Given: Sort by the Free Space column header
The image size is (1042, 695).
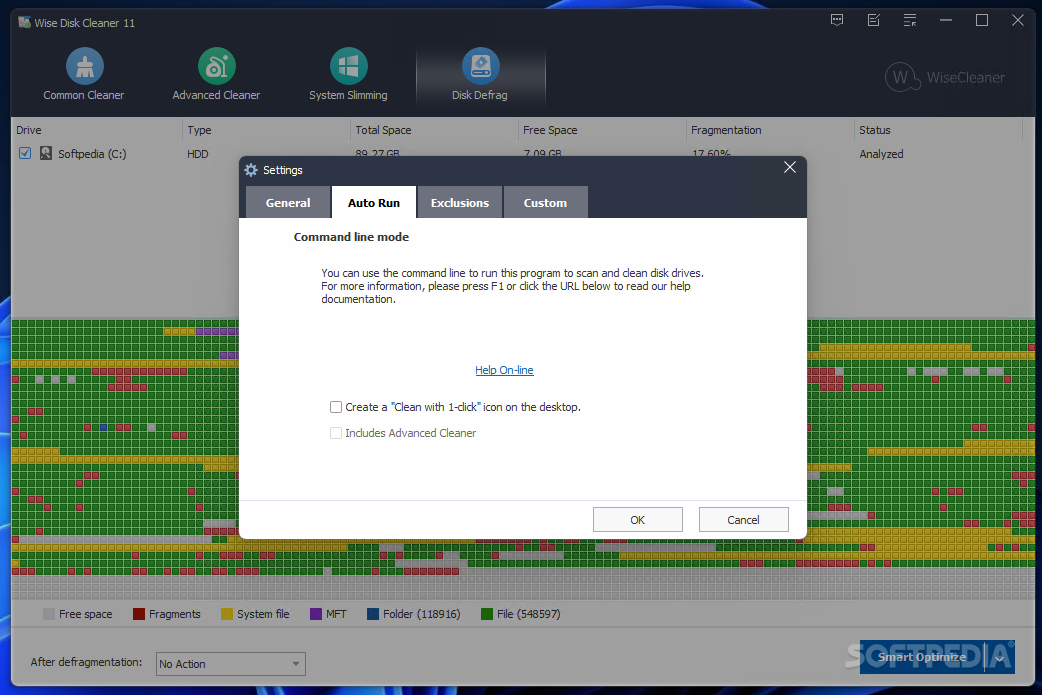Looking at the screenshot, I should (x=602, y=130).
